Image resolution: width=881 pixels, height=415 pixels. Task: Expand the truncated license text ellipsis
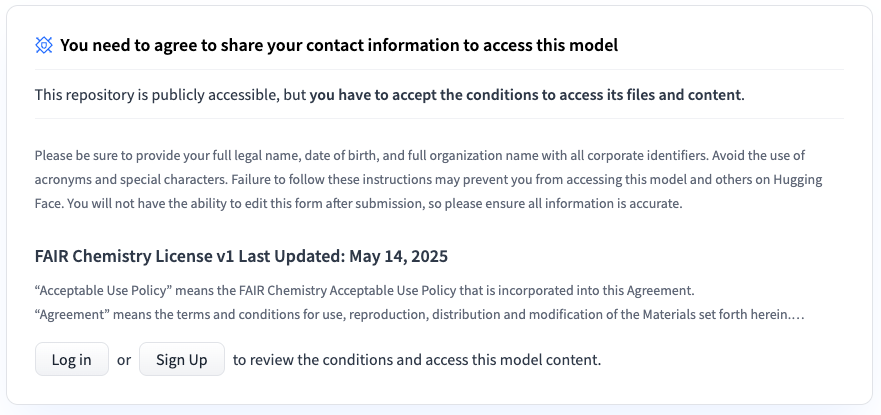799,314
